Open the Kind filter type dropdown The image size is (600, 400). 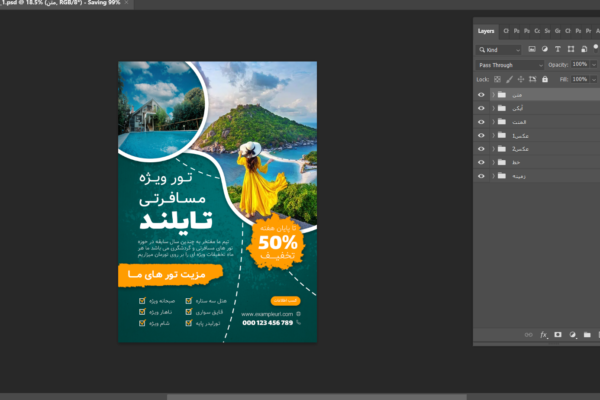tap(499, 49)
